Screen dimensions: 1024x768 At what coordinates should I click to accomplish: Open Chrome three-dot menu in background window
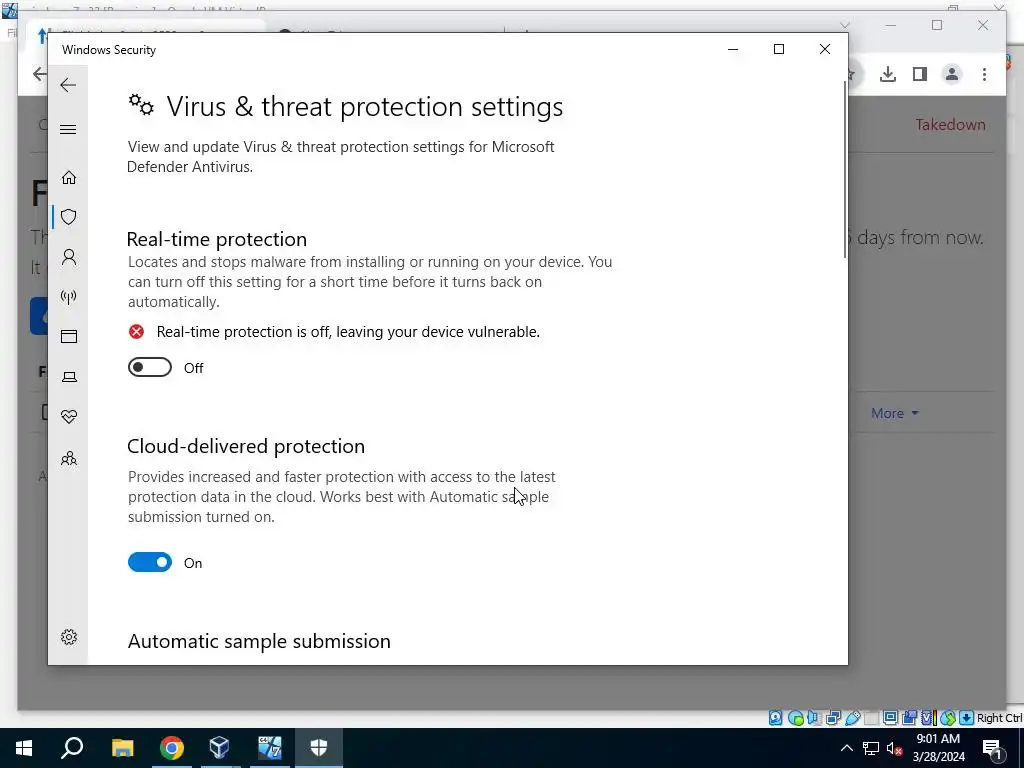984,74
